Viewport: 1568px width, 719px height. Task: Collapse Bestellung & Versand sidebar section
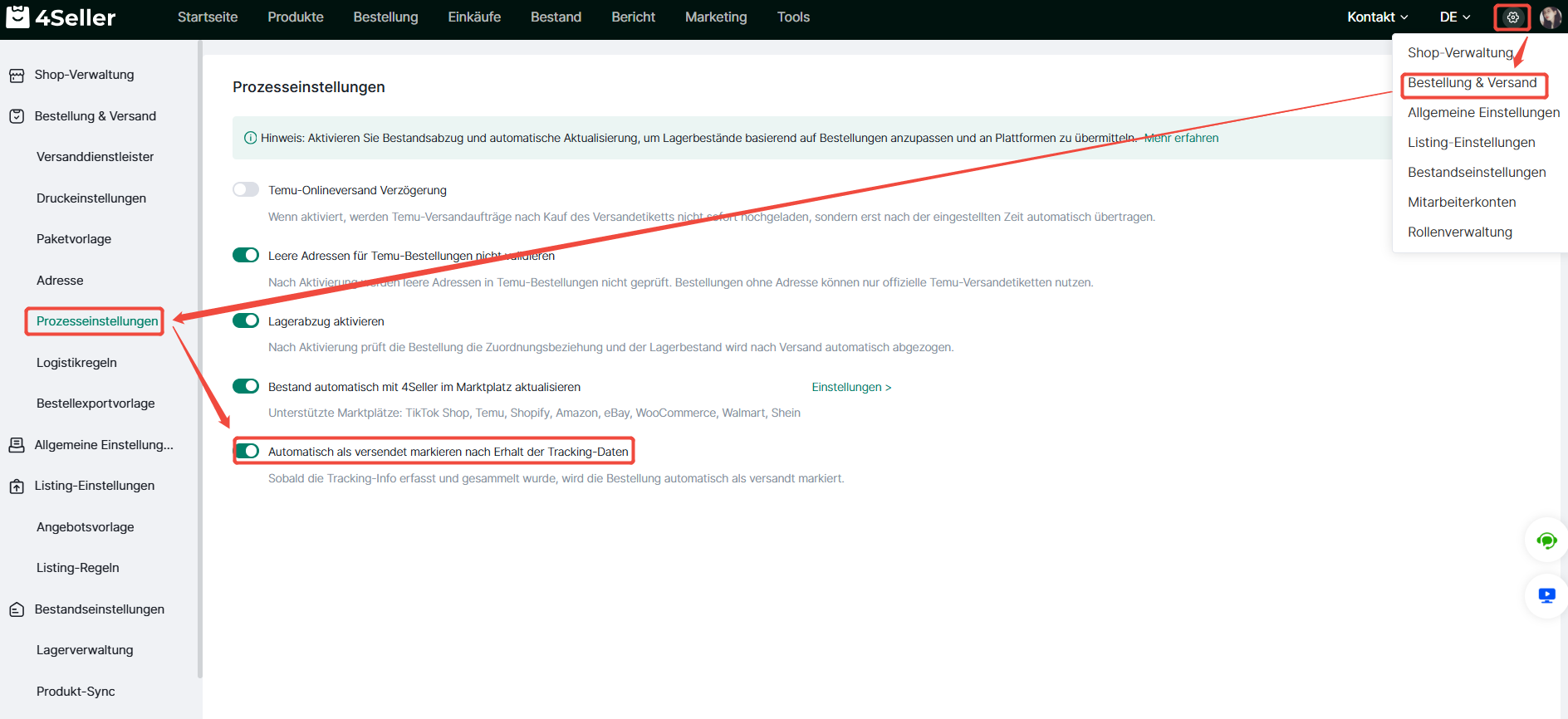tap(95, 116)
